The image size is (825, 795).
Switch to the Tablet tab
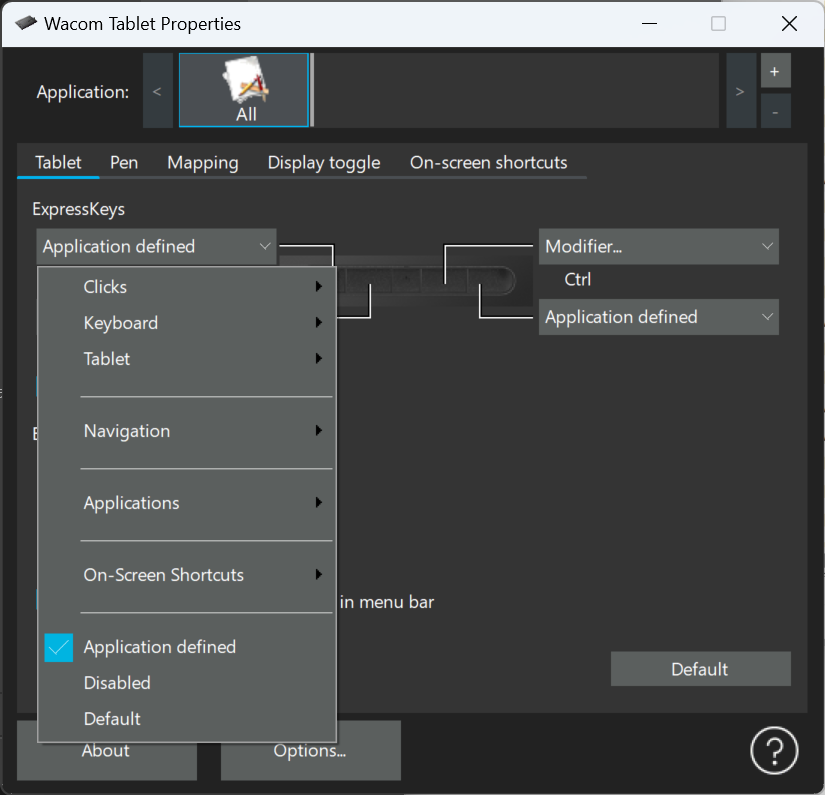pyautogui.click(x=58, y=163)
